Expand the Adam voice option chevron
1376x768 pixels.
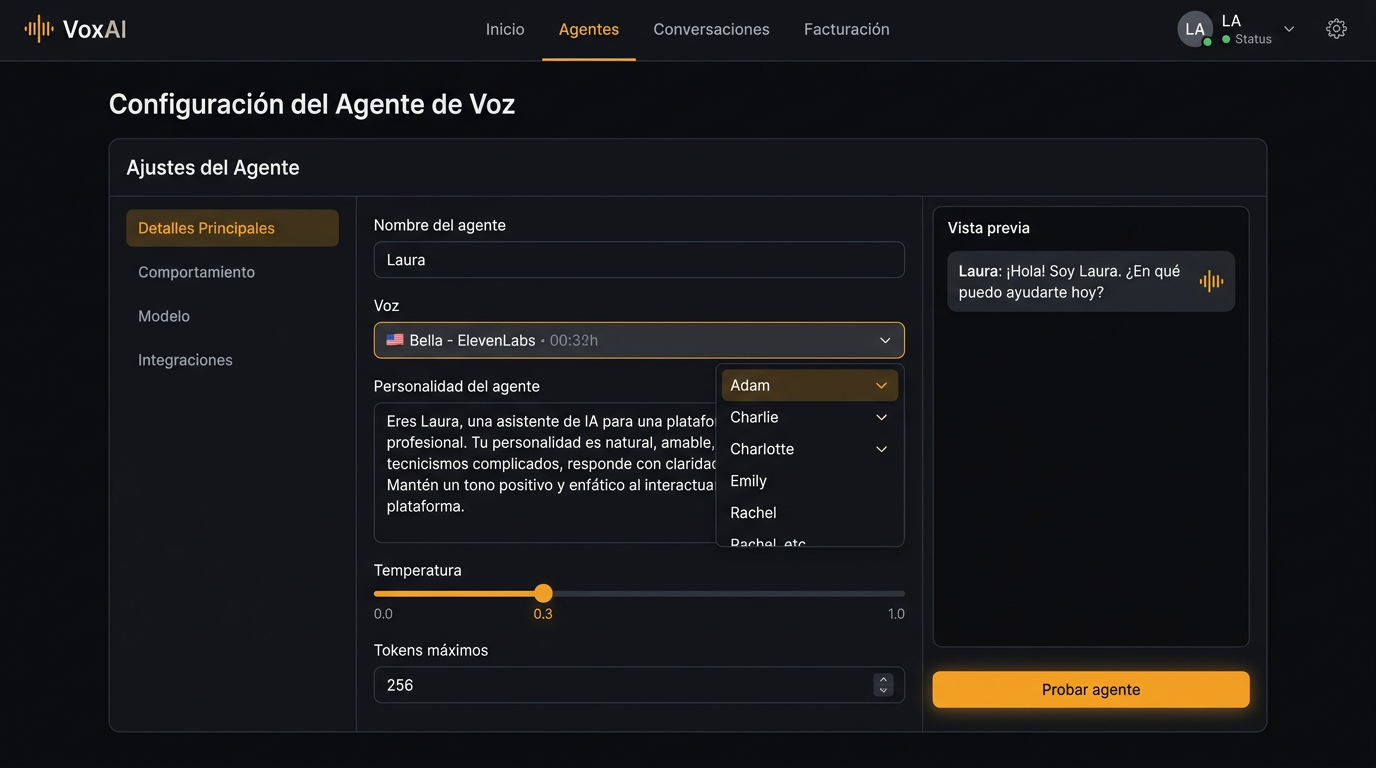coord(881,385)
